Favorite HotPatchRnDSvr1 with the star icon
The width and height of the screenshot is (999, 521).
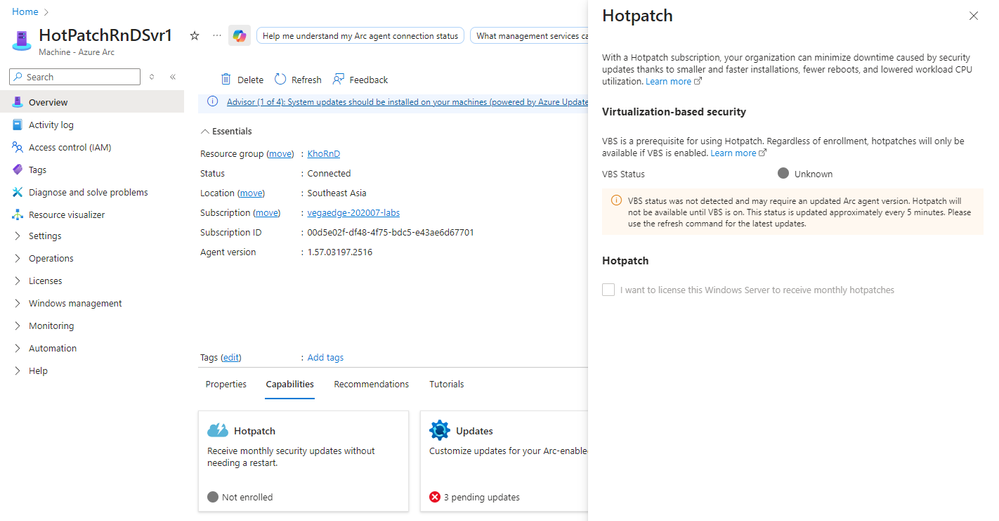click(x=195, y=36)
